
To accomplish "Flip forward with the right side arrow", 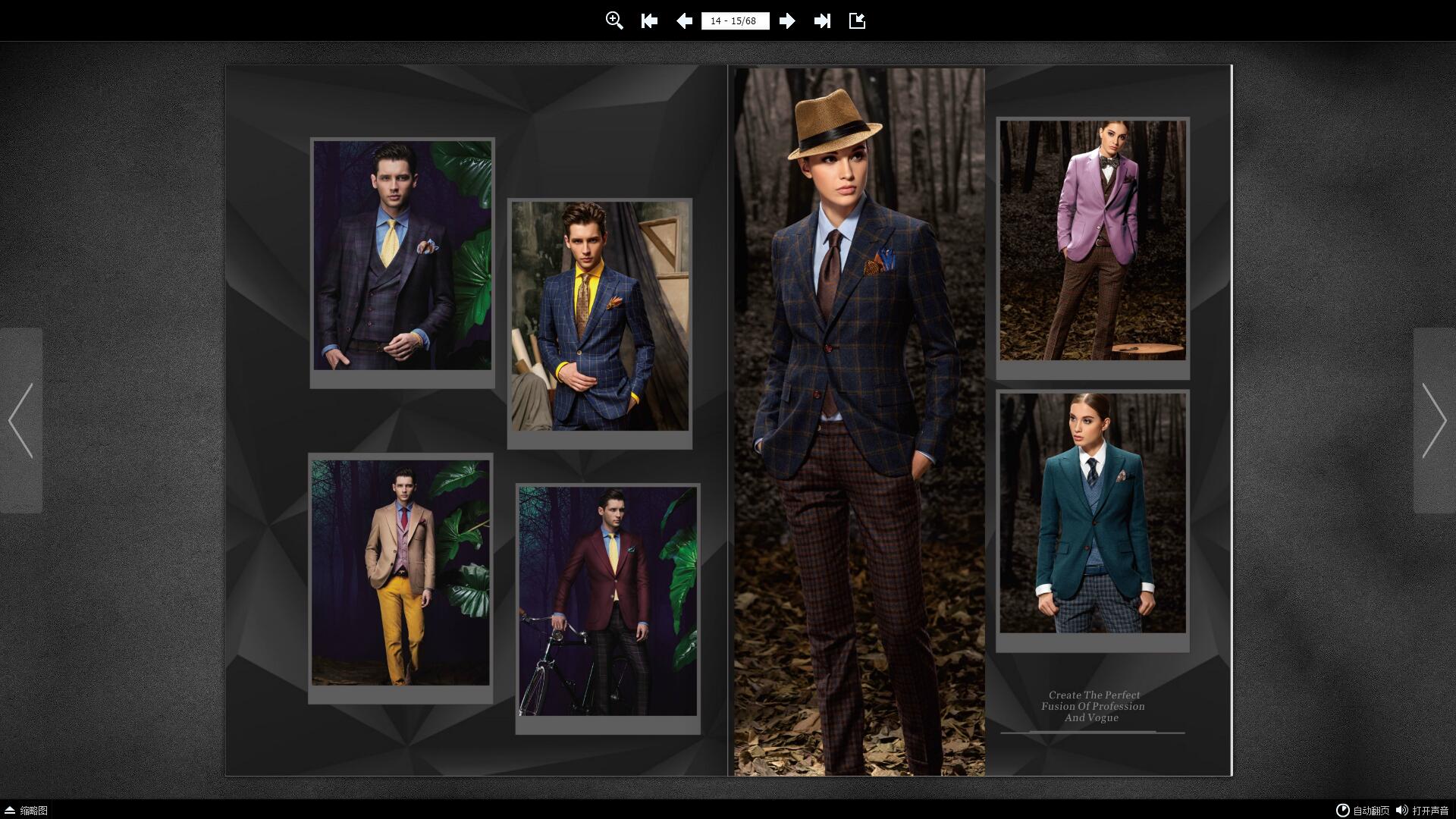I will click(x=1434, y=420).
